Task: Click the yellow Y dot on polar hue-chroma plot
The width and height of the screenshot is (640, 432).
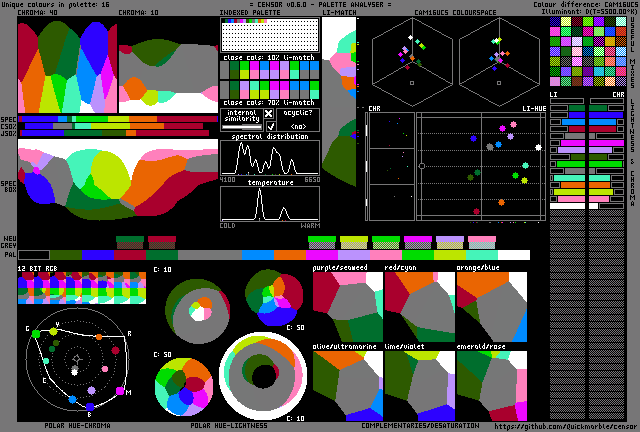Action: click(53, 332)
